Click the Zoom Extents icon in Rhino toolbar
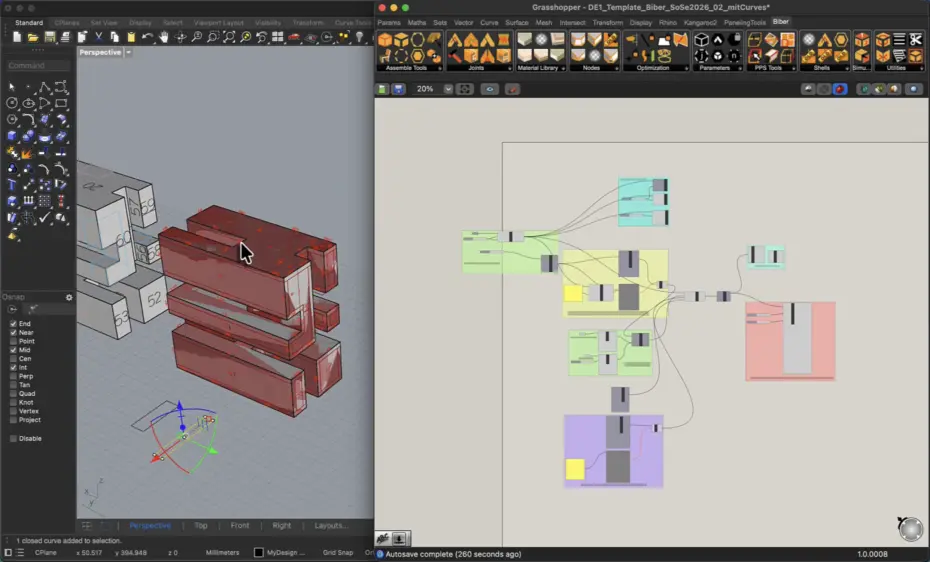The width and height of the screenshot is (930, 562). point(229,37)
